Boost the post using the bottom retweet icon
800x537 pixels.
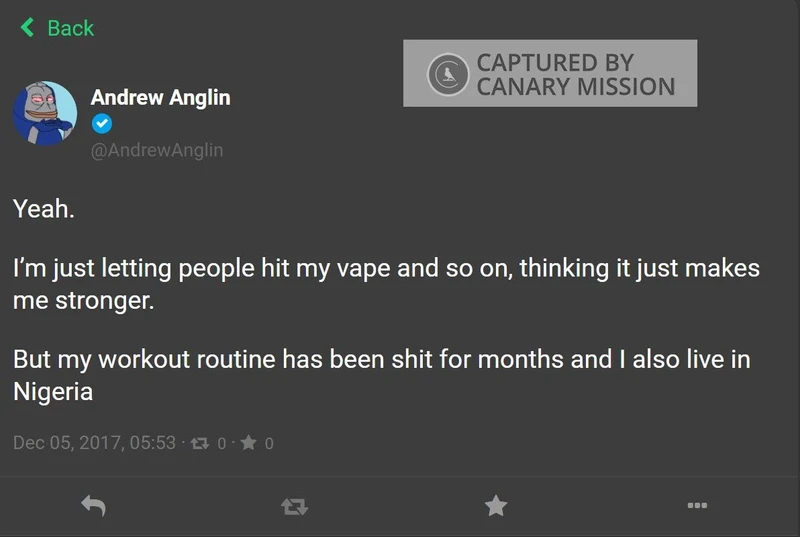click(294, 507)
